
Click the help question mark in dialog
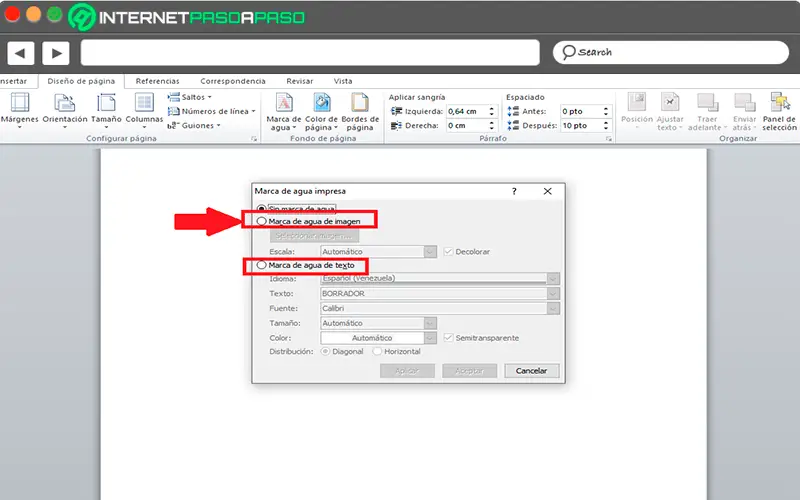click(x=514, y=191)
